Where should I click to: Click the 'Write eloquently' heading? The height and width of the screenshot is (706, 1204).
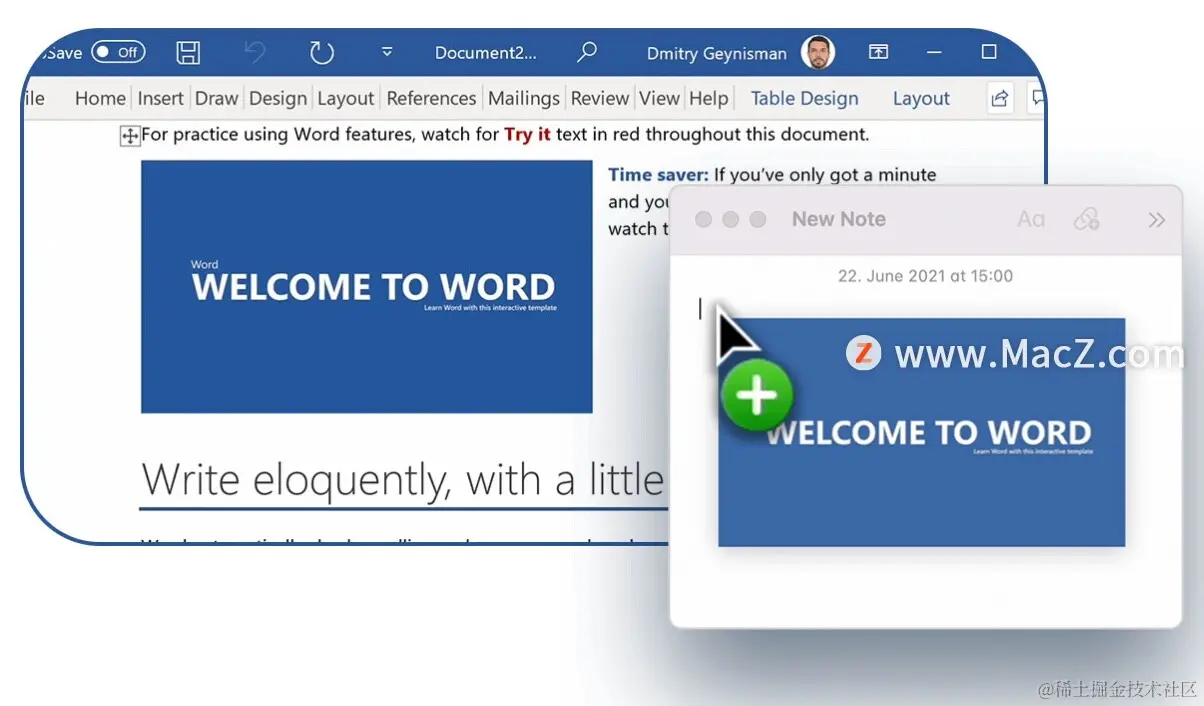click(402, 480)
